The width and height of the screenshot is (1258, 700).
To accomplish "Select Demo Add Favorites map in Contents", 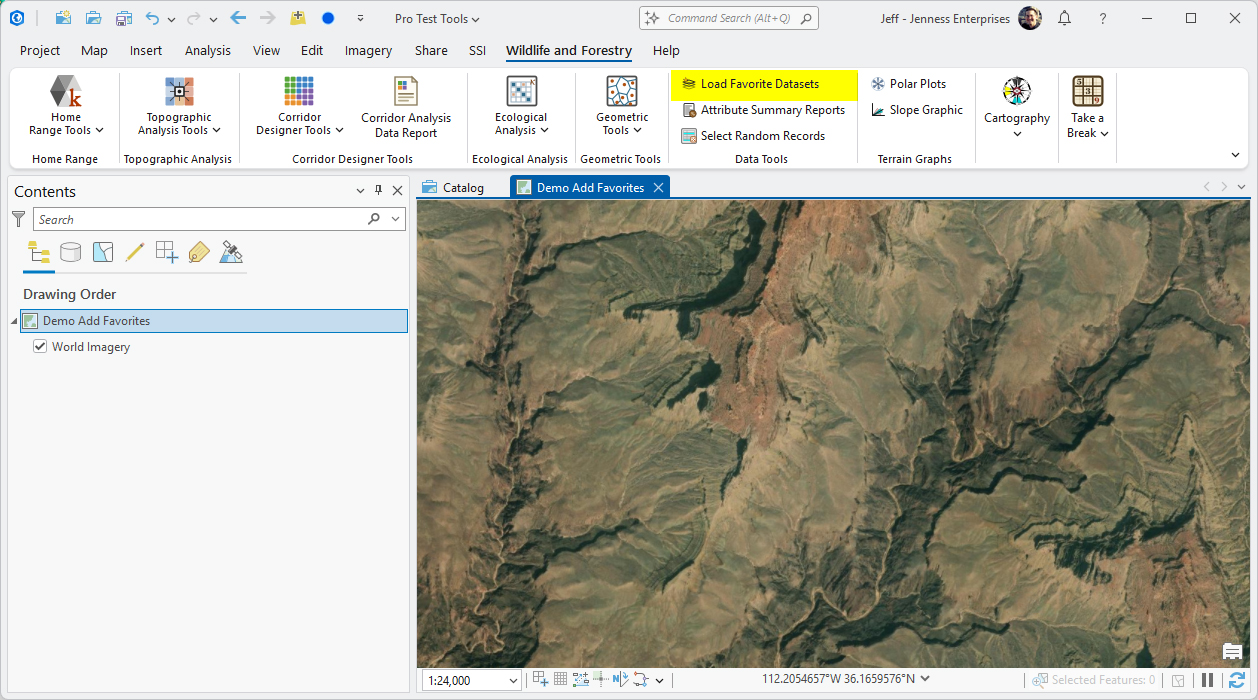I will click(213, 321).
